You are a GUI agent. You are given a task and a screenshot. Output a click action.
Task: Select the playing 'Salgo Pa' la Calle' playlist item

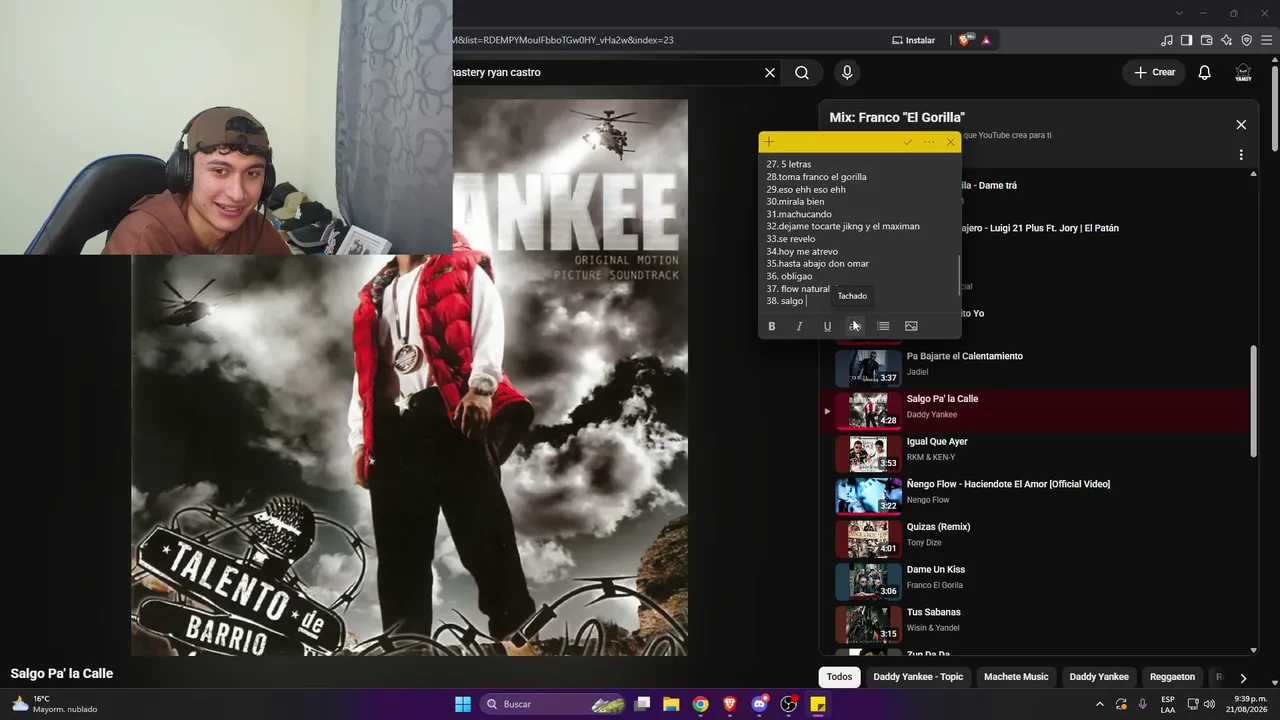coord(1035,410)
